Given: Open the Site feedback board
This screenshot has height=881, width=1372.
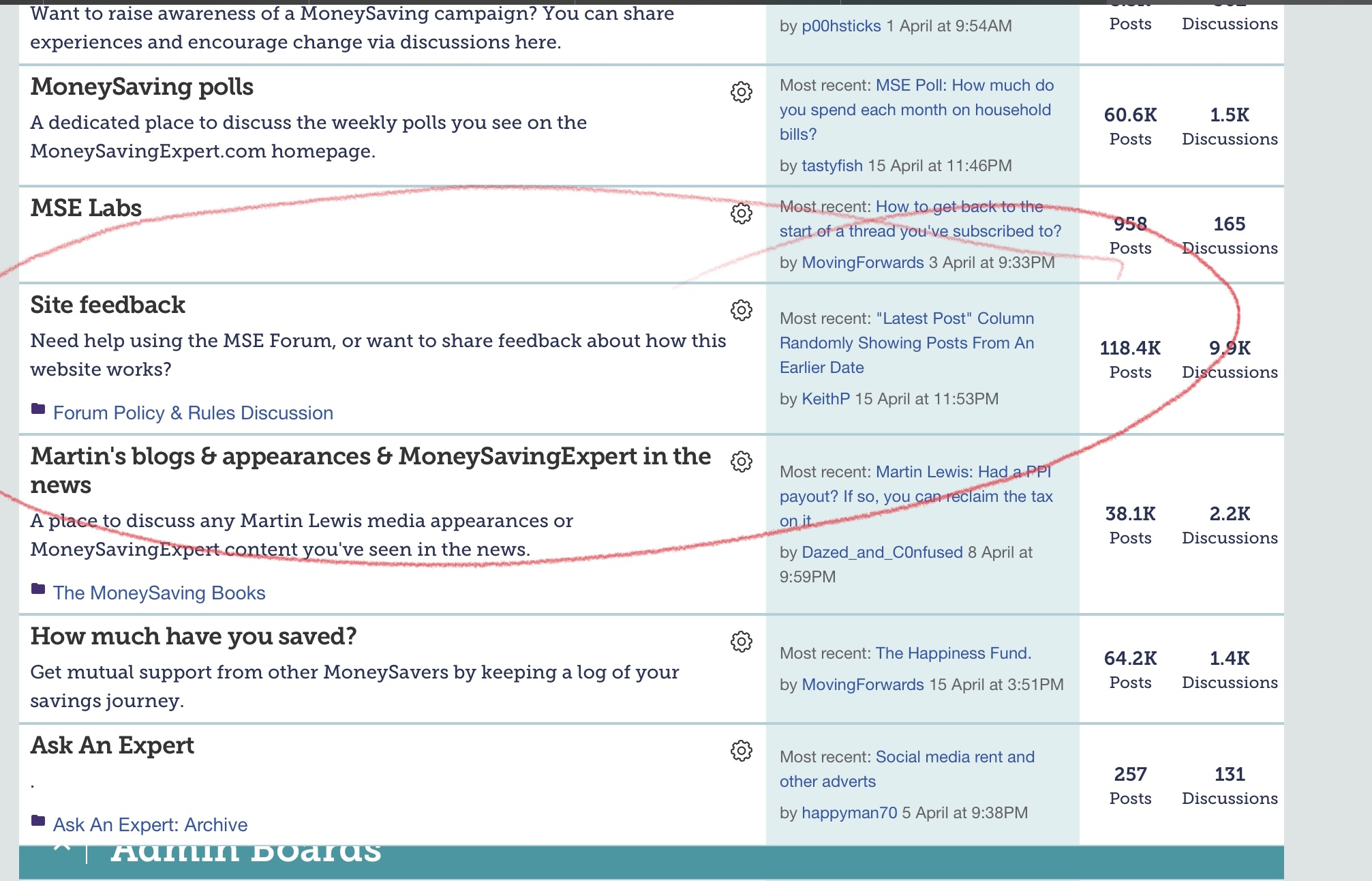Looking at the screenshot, I should (x=108, y=305).
